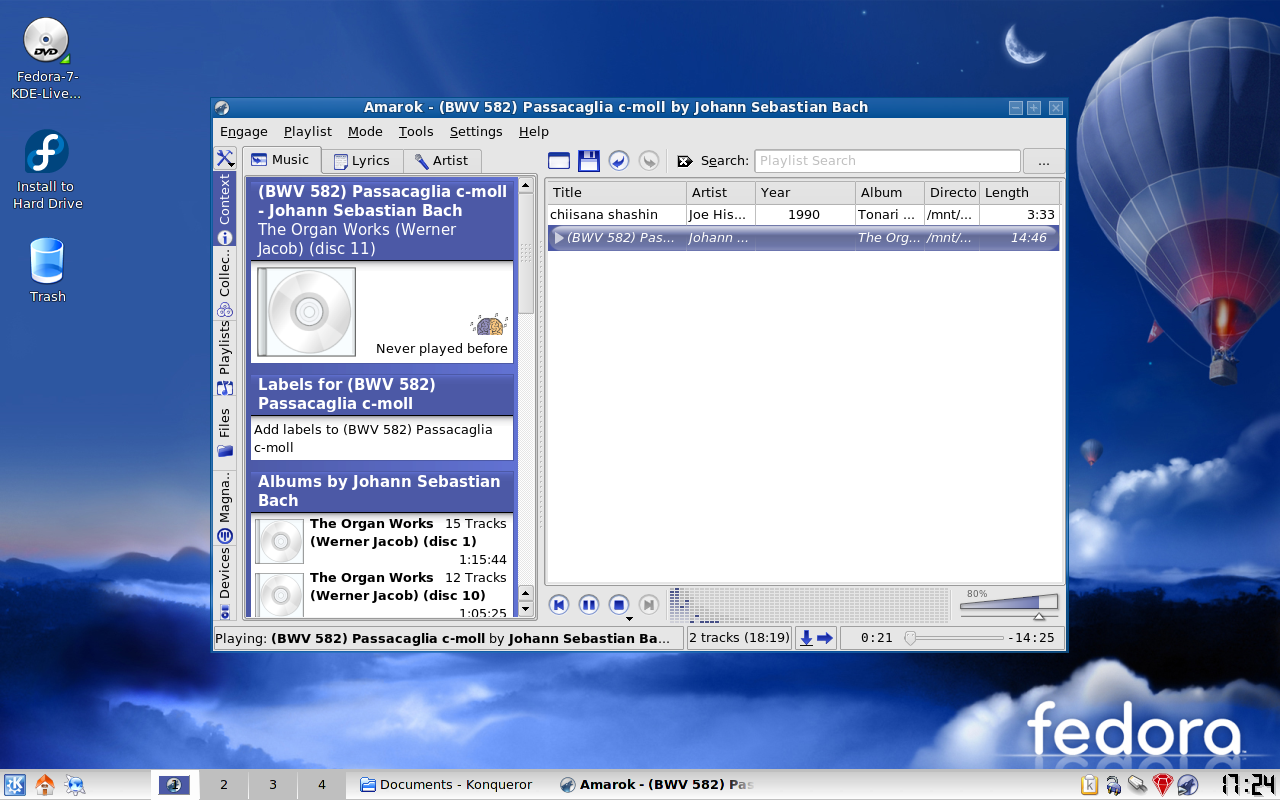Sort playlist by the Title column
The width and height of the screenshot is (1280, 800).
(x=616, y=192)
